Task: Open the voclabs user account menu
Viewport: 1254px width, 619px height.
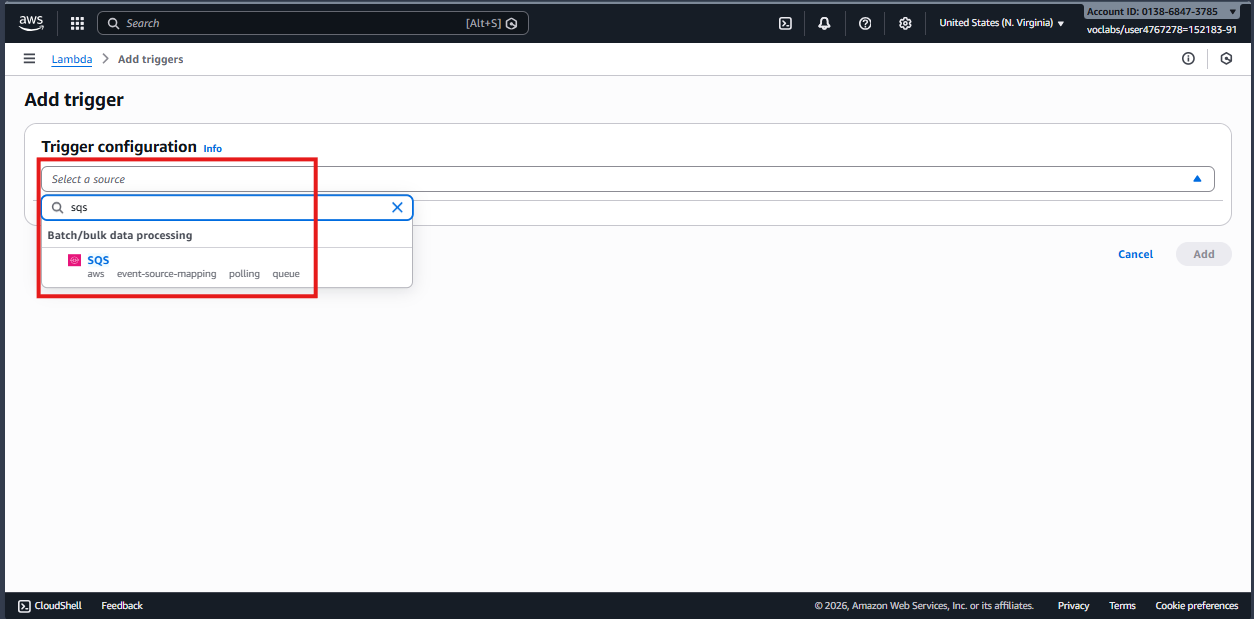Action: [x=1161, y=29]
